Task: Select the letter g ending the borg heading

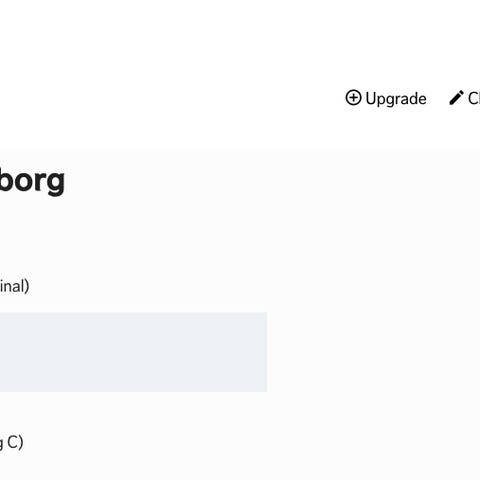Action: coord(56,183)
